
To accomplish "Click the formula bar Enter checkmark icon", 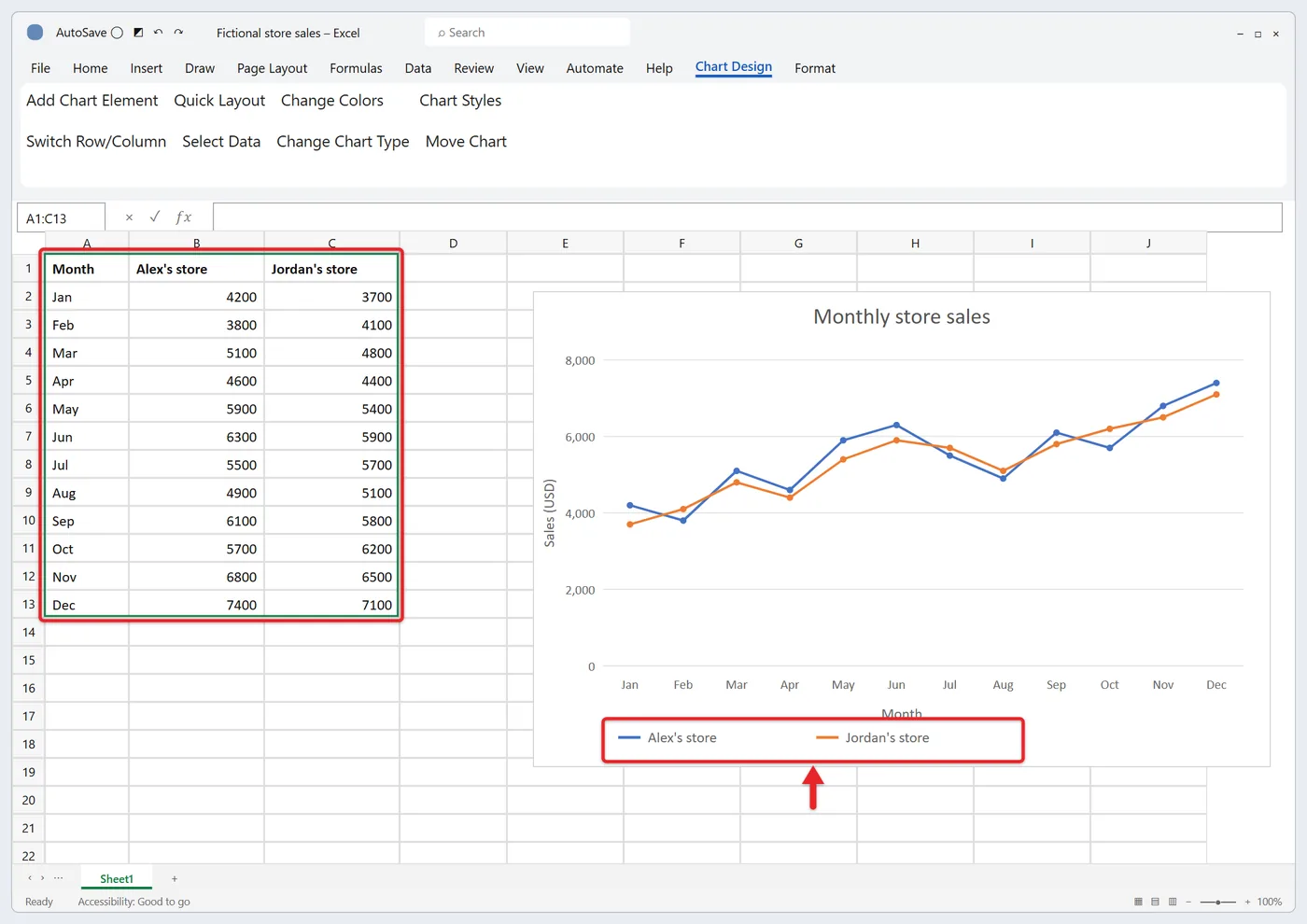I will (155, 217).
